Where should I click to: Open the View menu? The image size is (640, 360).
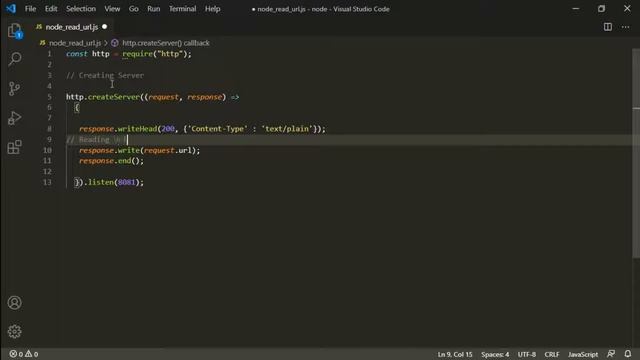point(112,9)
